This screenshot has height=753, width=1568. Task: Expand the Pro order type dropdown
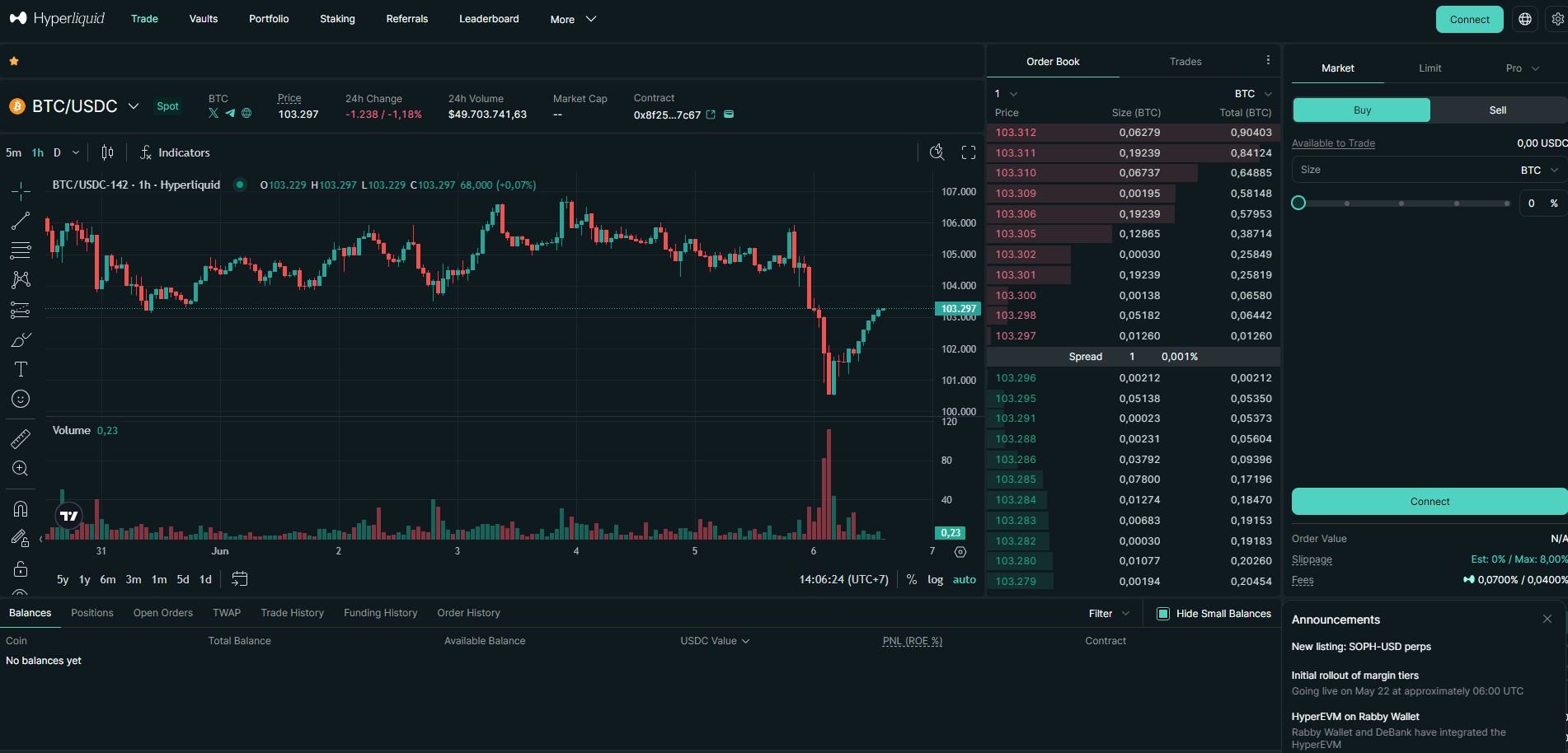click(1523, 68)
